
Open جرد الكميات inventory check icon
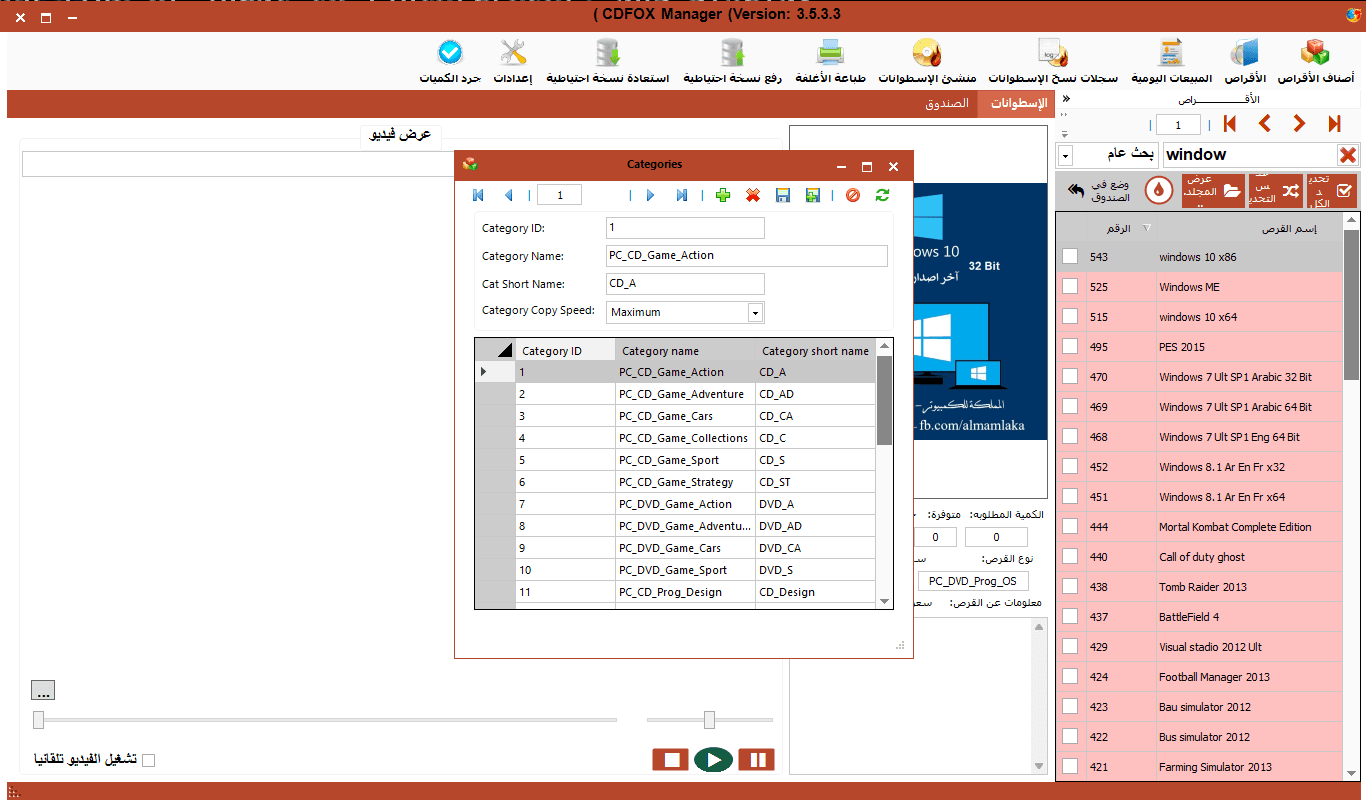coord(450,62)
